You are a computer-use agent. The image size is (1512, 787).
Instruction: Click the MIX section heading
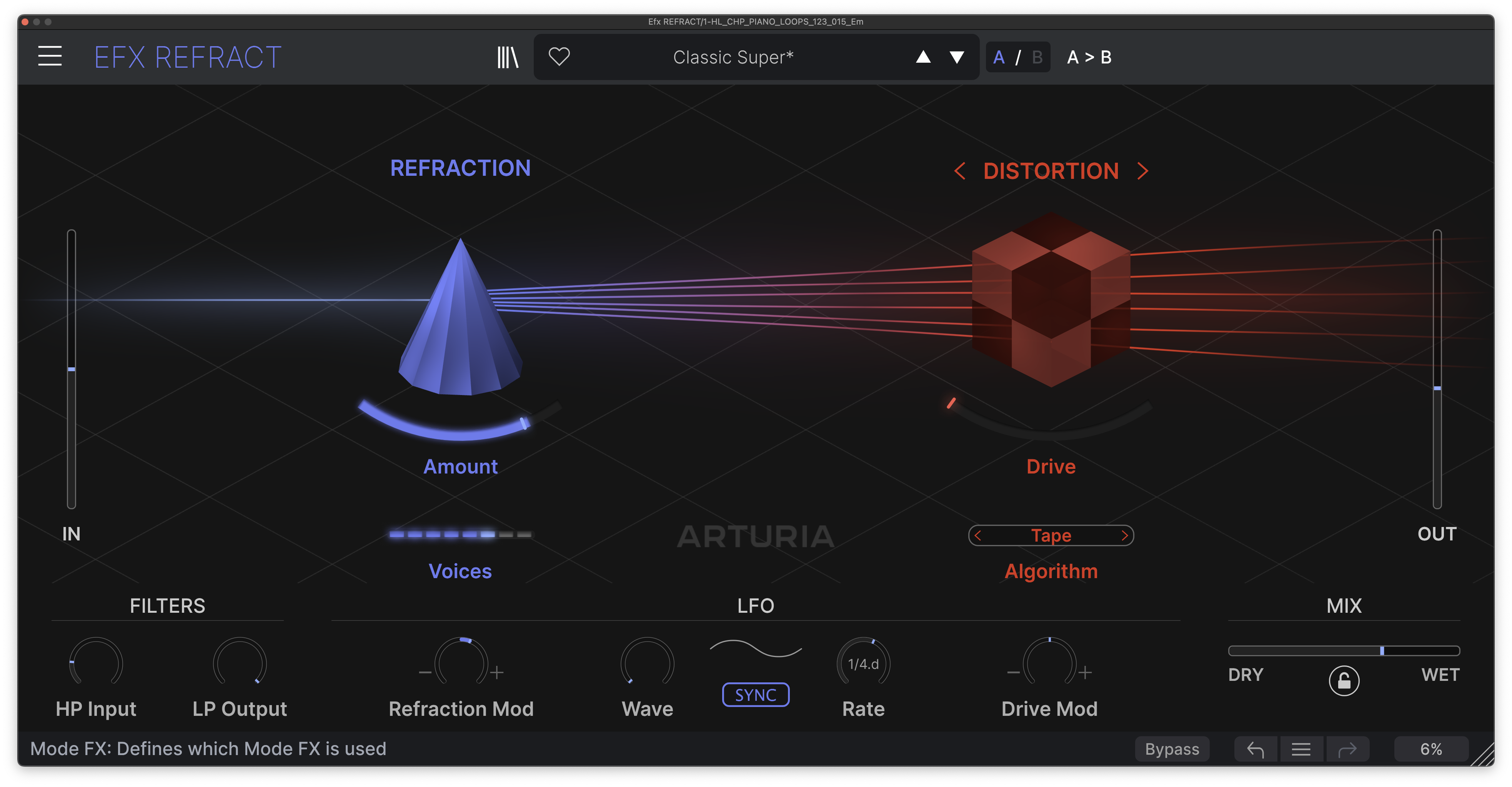pyautogui.click(x=1344, y=605)
